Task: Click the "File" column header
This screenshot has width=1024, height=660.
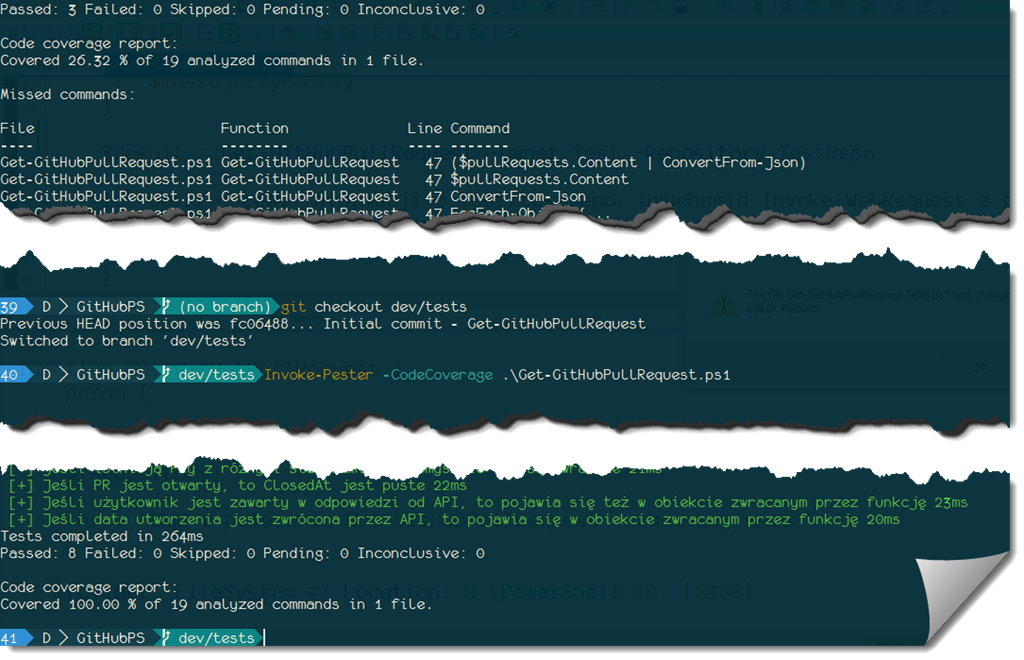Action: pyautogui.click(x=17, y=128)
